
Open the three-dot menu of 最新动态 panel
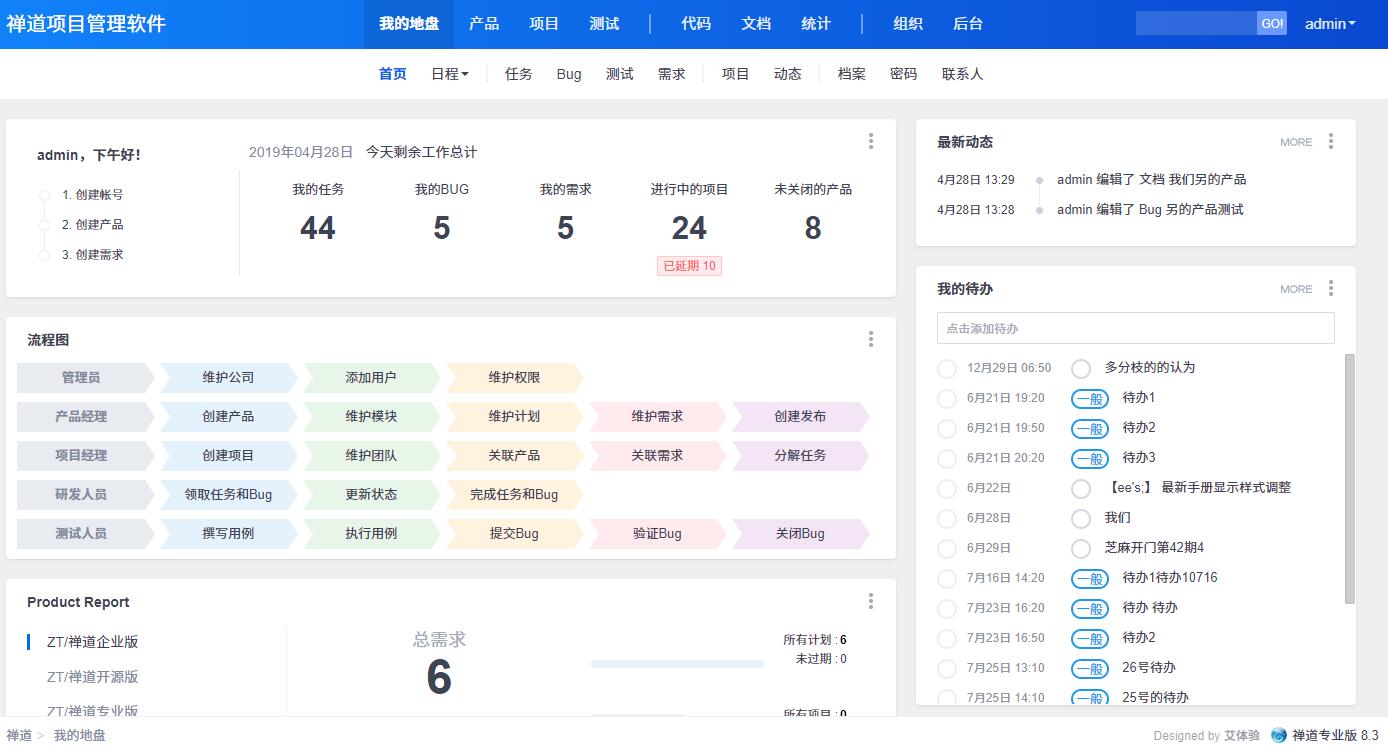(x=1330, y=141)
